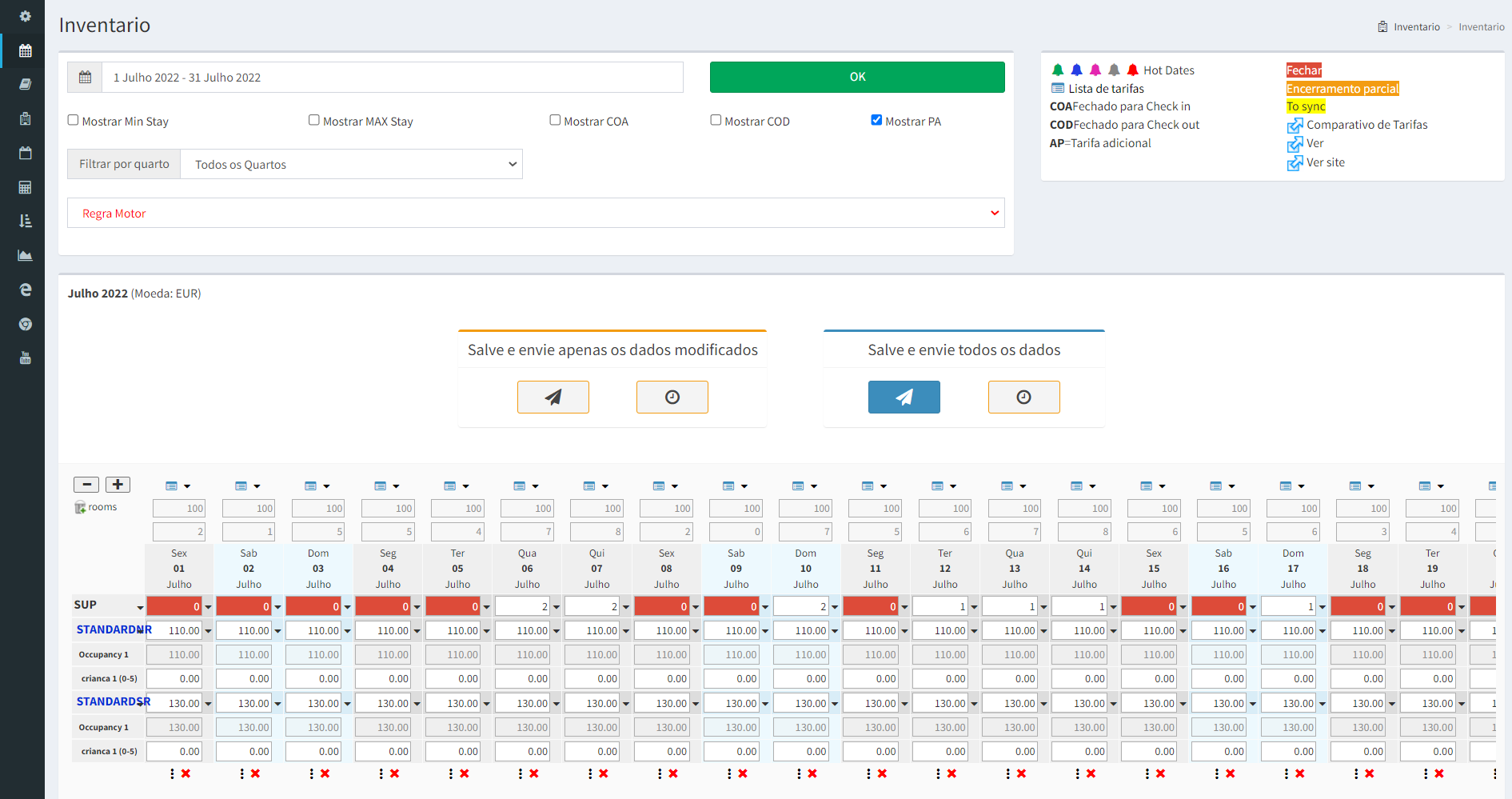Collapse rows with the minus button
The width and height of the screenshot is (1512, 799).
click(86, 485)
